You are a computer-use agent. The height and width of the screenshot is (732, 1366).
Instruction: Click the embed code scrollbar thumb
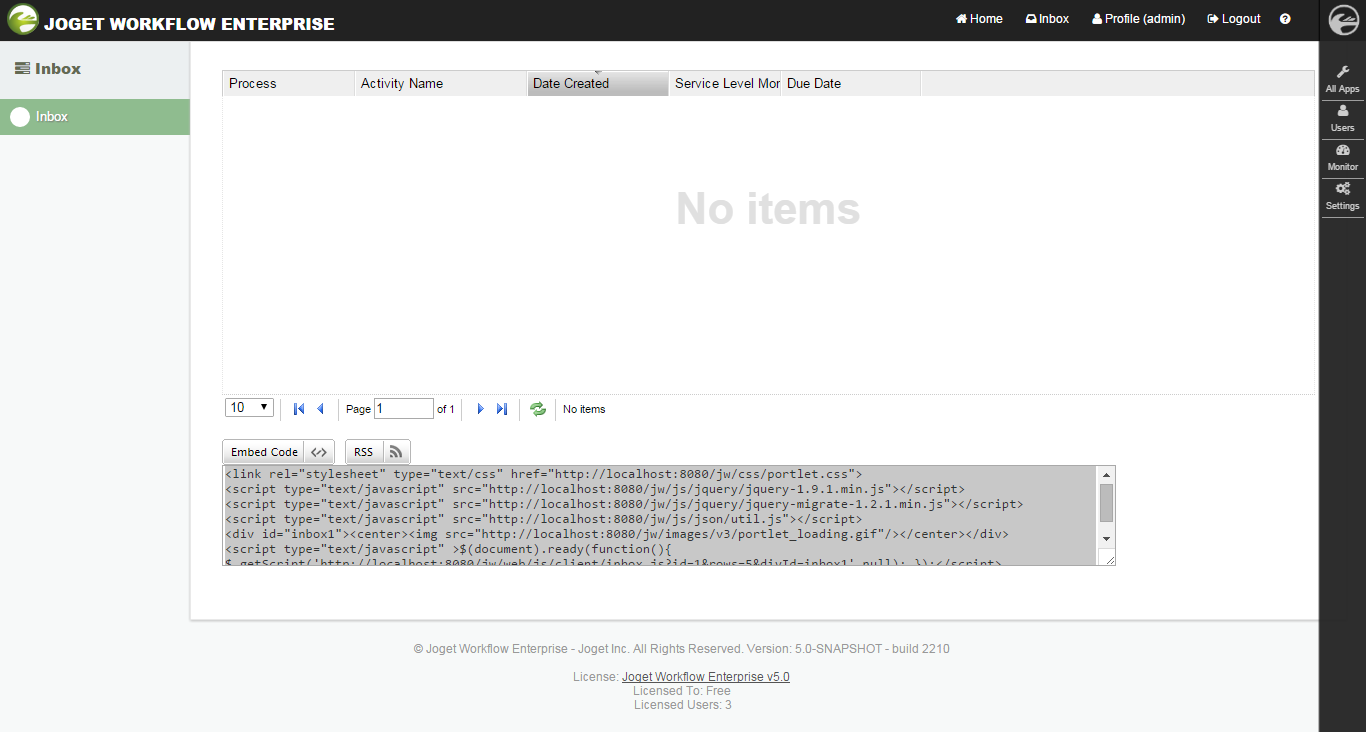click(x=1106, y=503)
